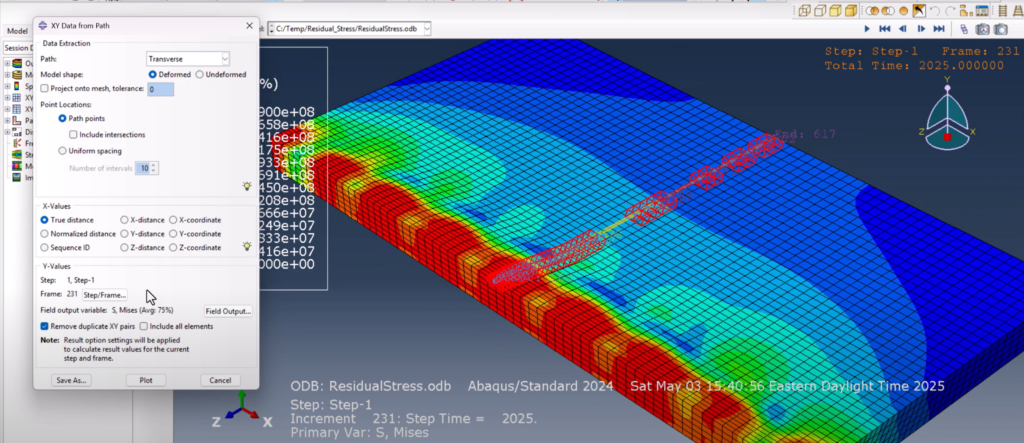Click the Output Databases tree icon
This screenshot has width=1024, height=443.
coord(17,63)
